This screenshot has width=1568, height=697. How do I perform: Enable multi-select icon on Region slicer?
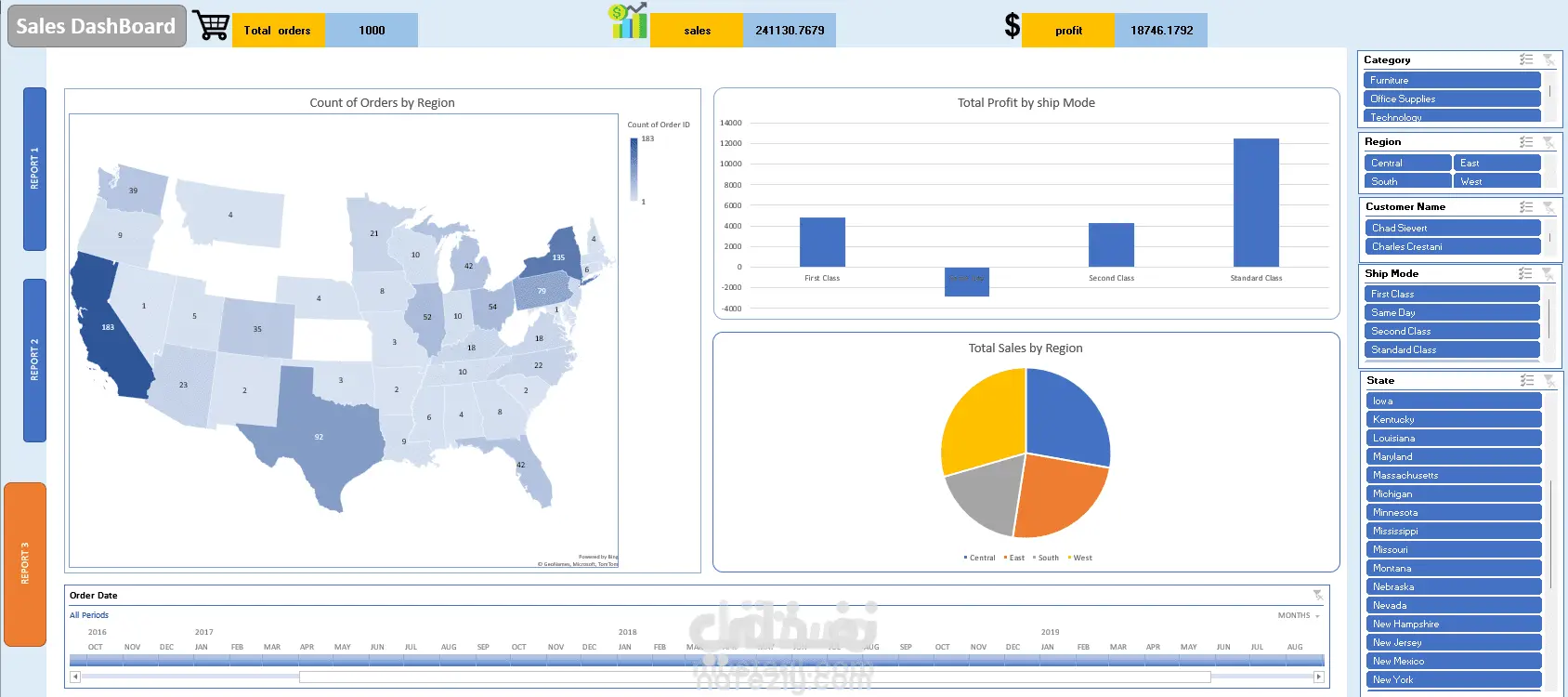pyautogui.click(x=1526, y=142)
